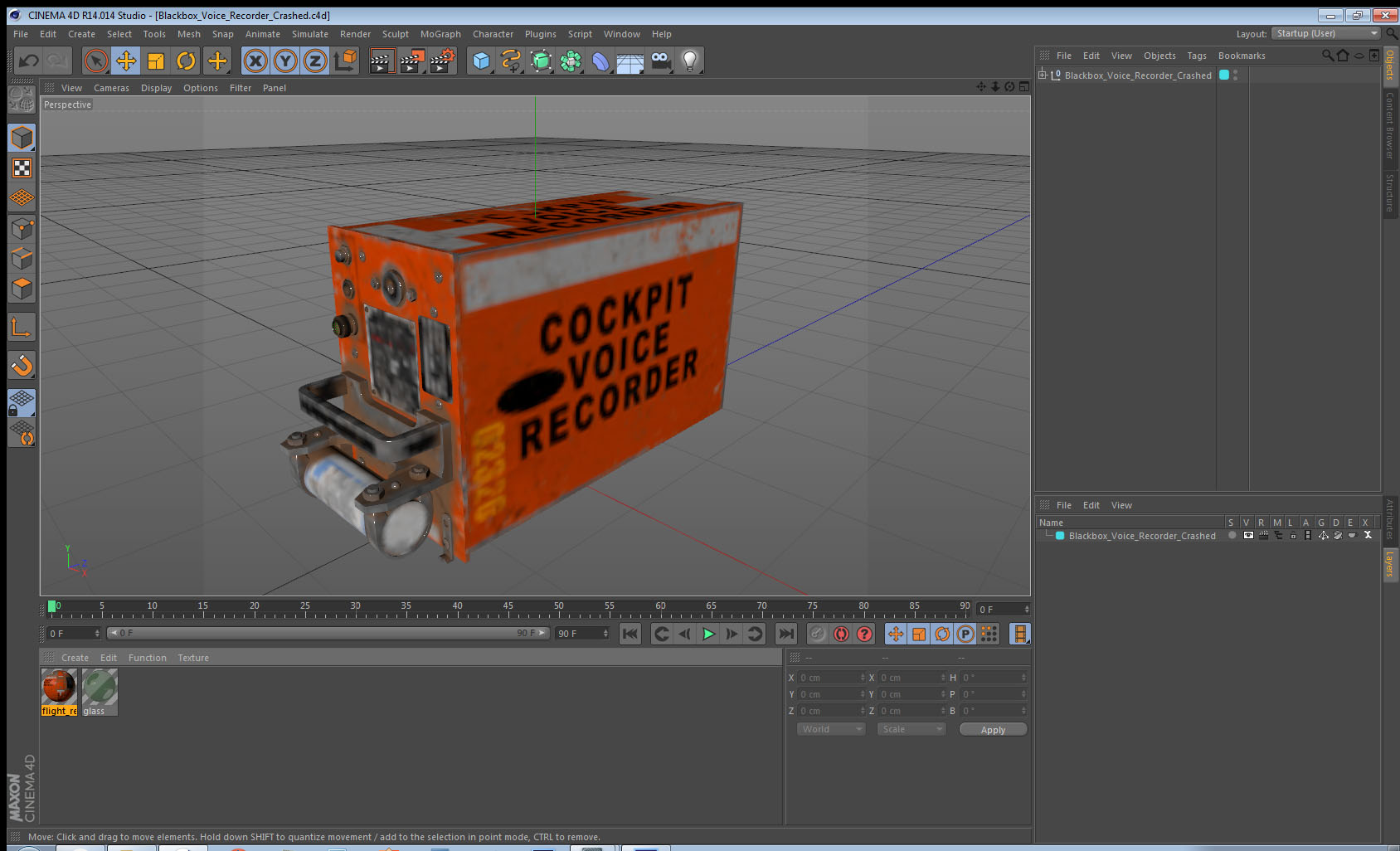Viewport: 1400px width, 851px height.
Task: Open the Sculpt menu
Action: [396, 34]
